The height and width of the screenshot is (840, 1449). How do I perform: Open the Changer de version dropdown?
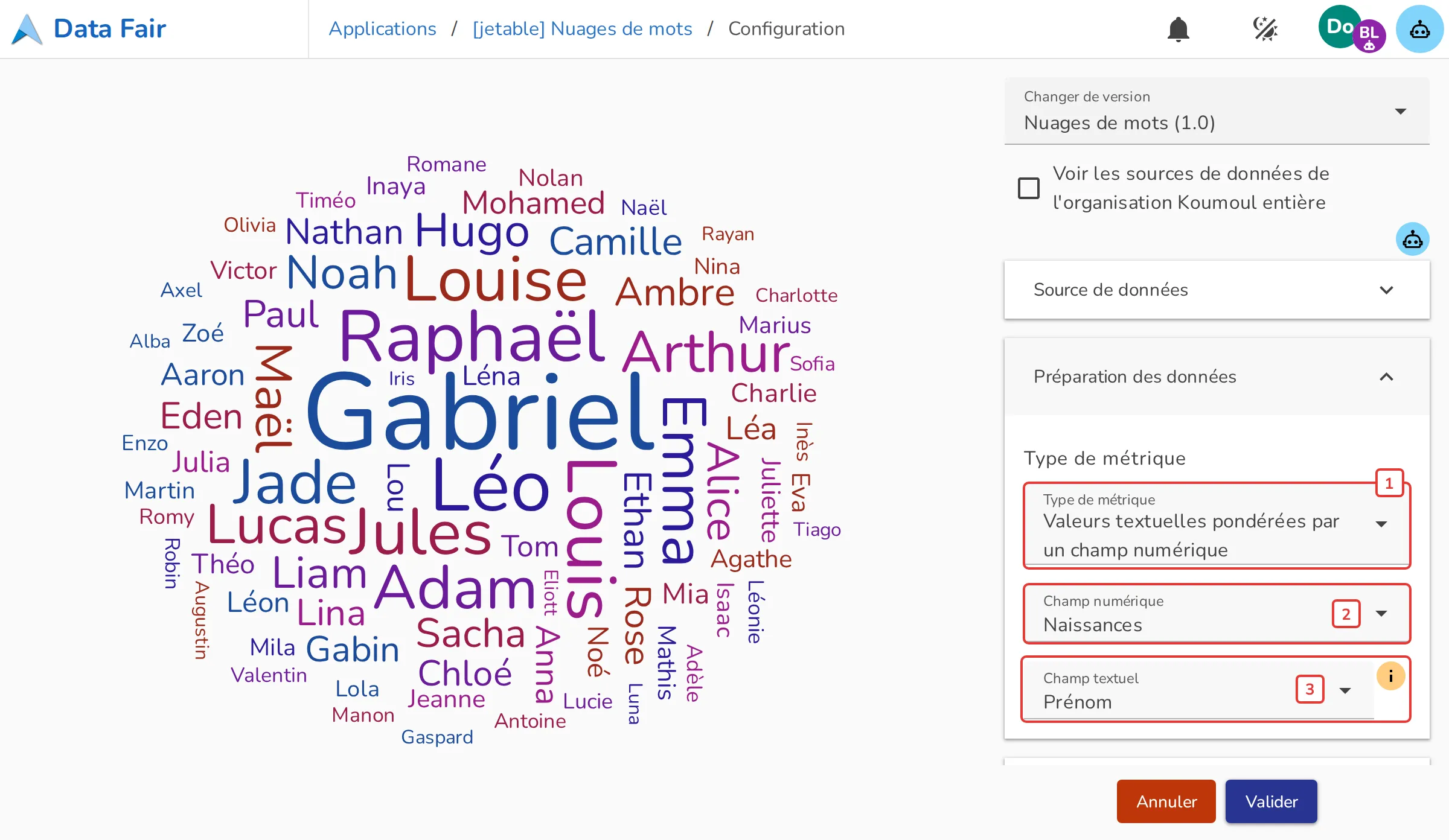tap(1217, 111)
